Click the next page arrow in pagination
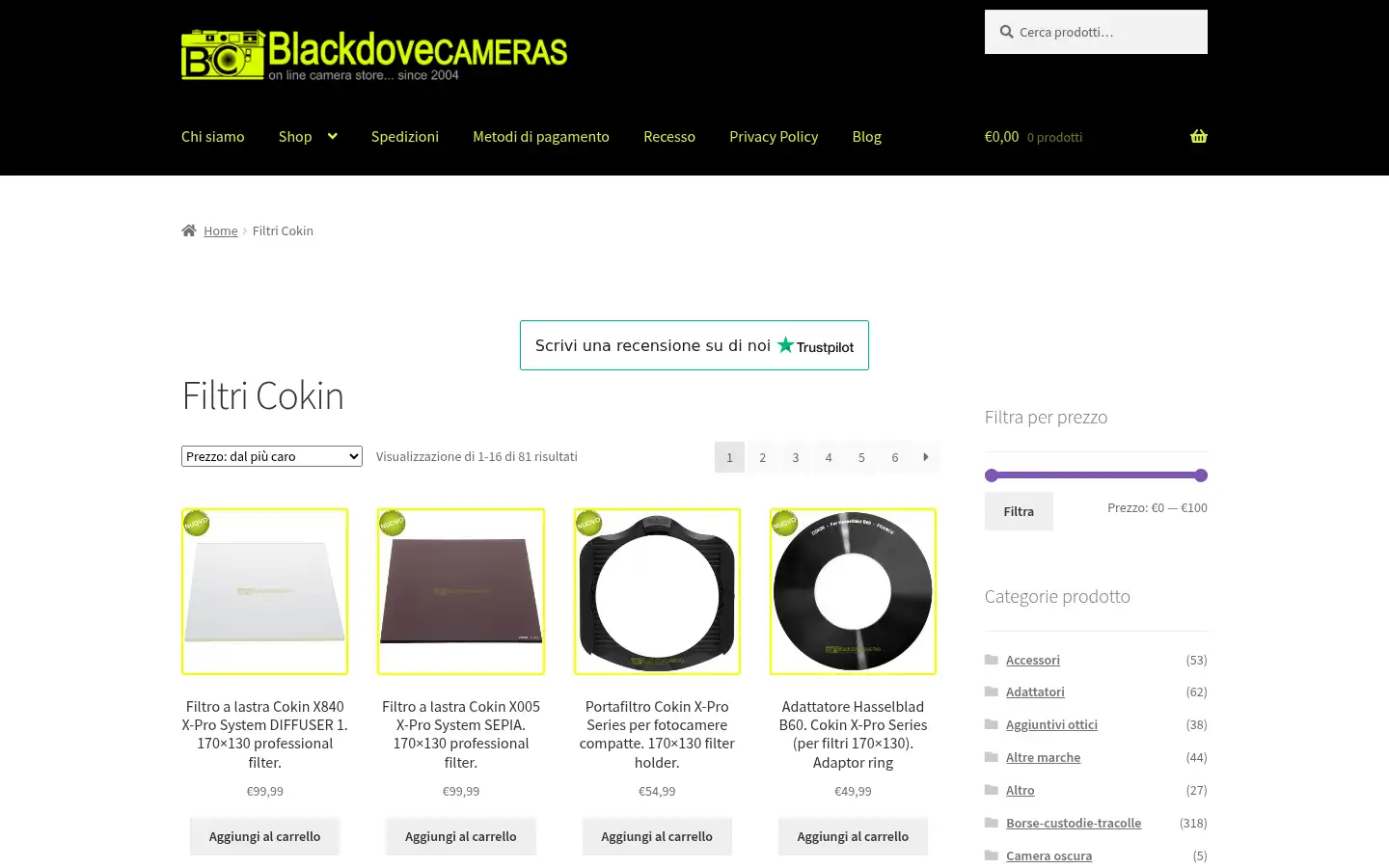This screenshot has height=868, width=1389. point(926,457)
